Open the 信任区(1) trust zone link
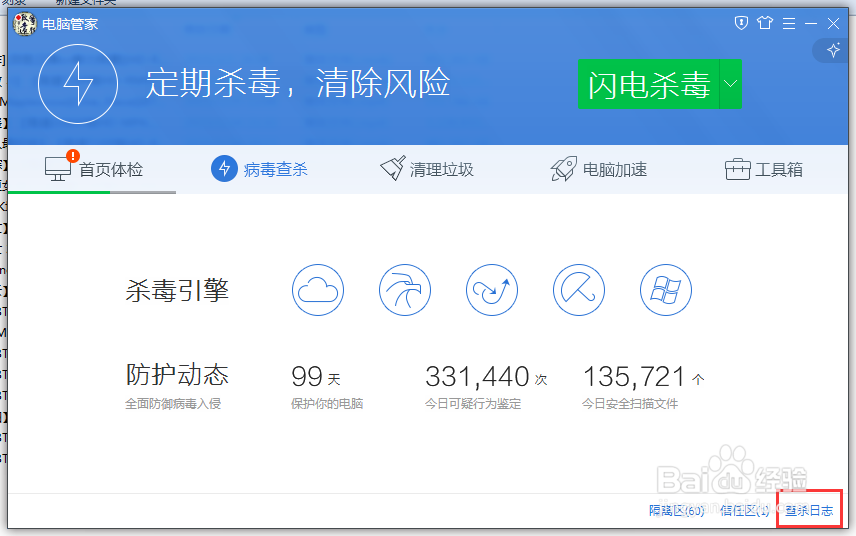This screenshot has width=856, height=536. pyautogui.click(x=745, y=511)
